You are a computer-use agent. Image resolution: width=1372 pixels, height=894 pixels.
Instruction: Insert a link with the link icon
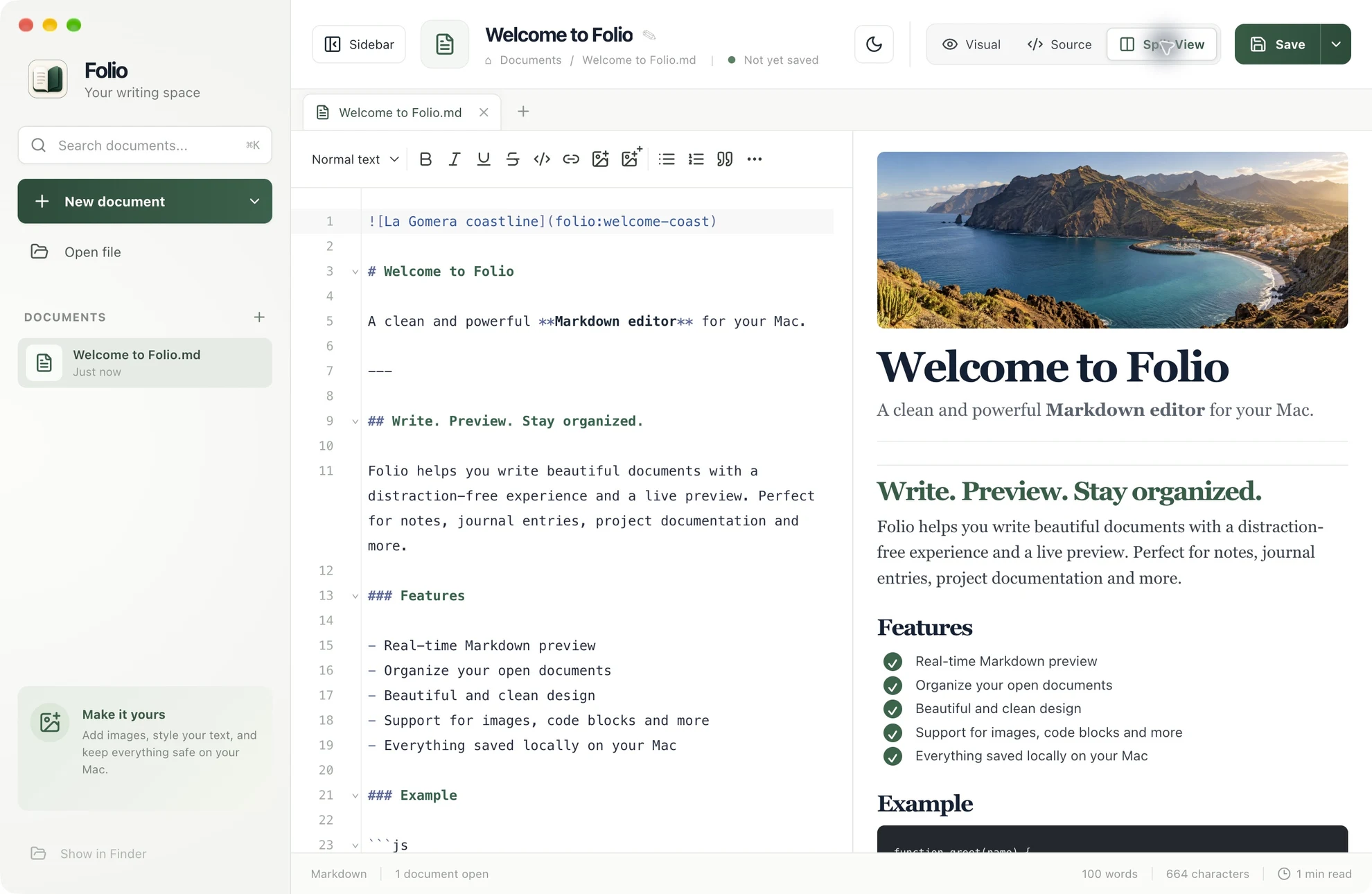(x=571, y=159)
